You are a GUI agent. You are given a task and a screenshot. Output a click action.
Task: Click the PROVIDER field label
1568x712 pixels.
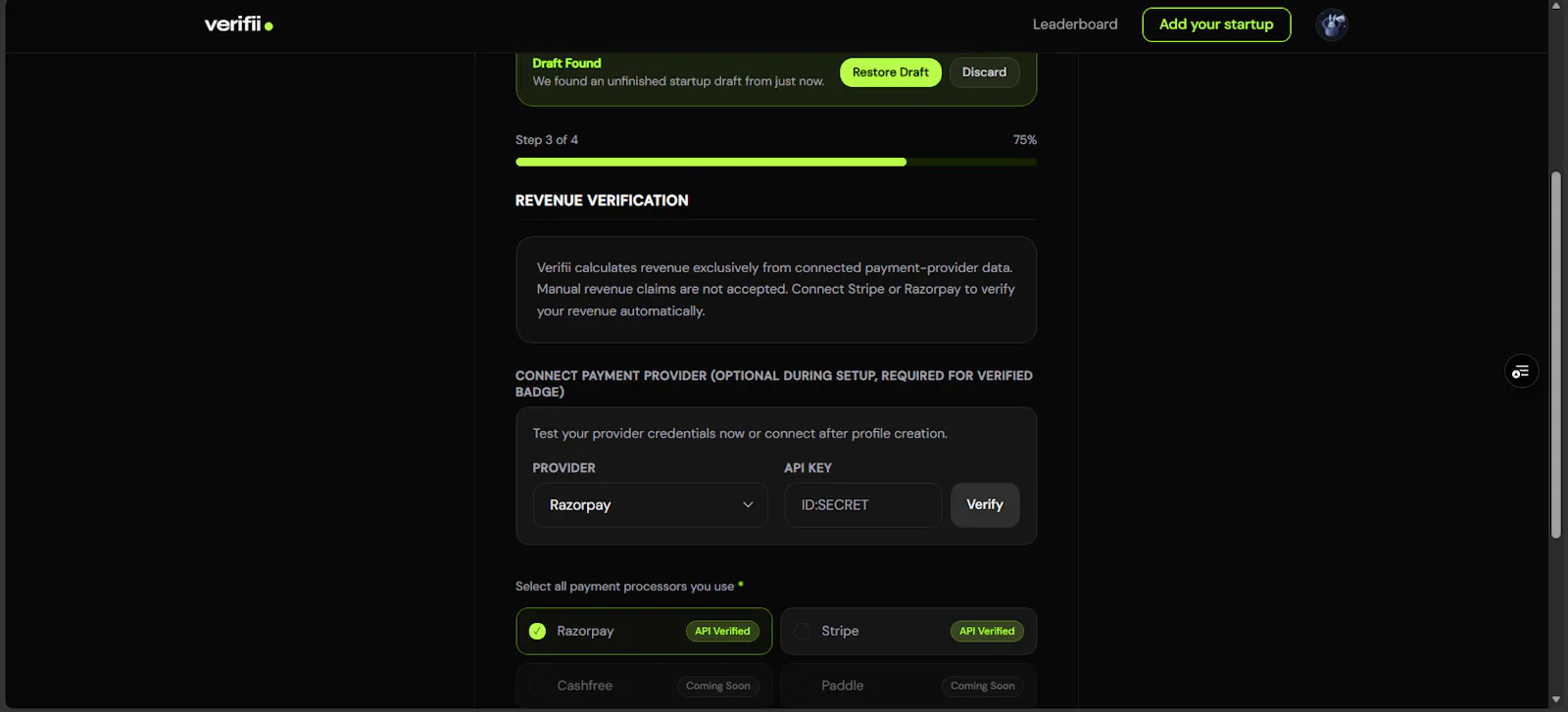(563, 468)
